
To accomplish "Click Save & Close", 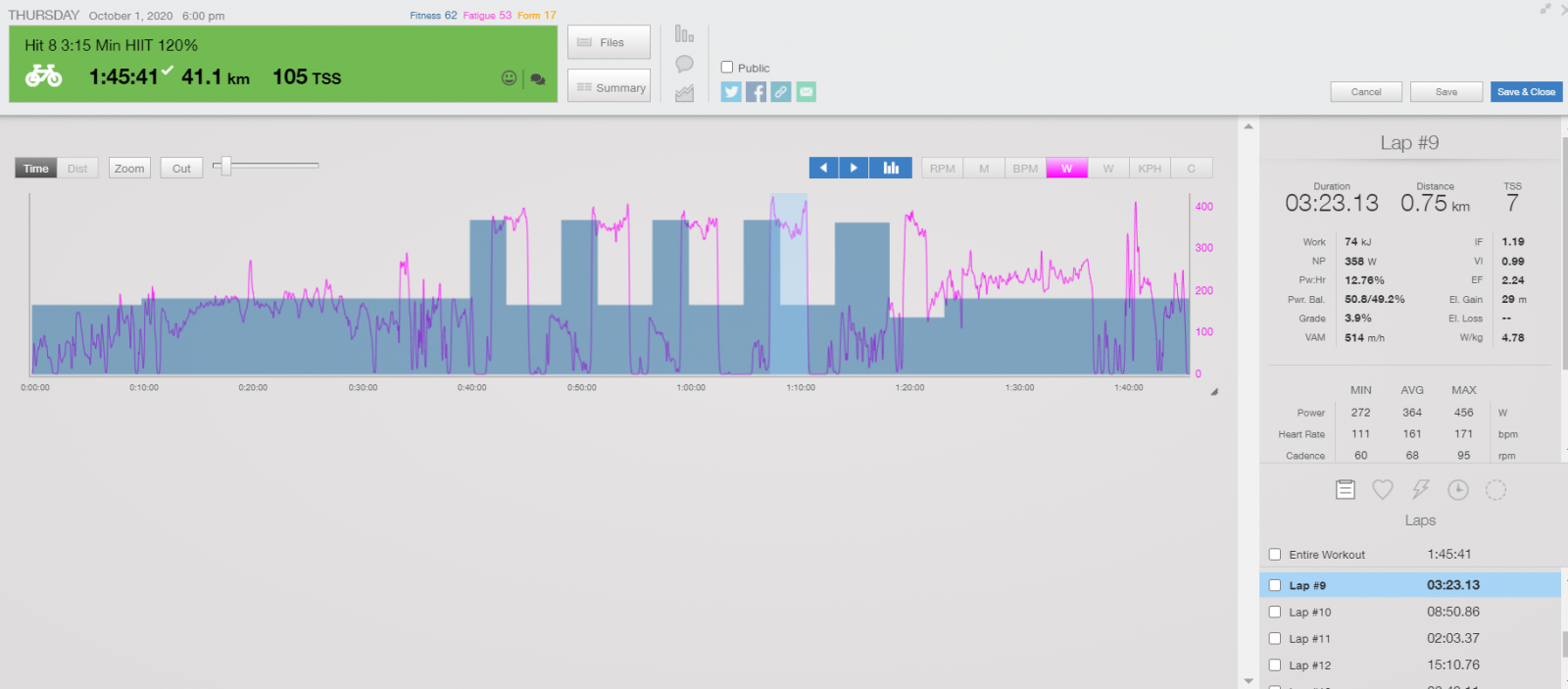I will pyautogui.click(x=1526, y=92).
